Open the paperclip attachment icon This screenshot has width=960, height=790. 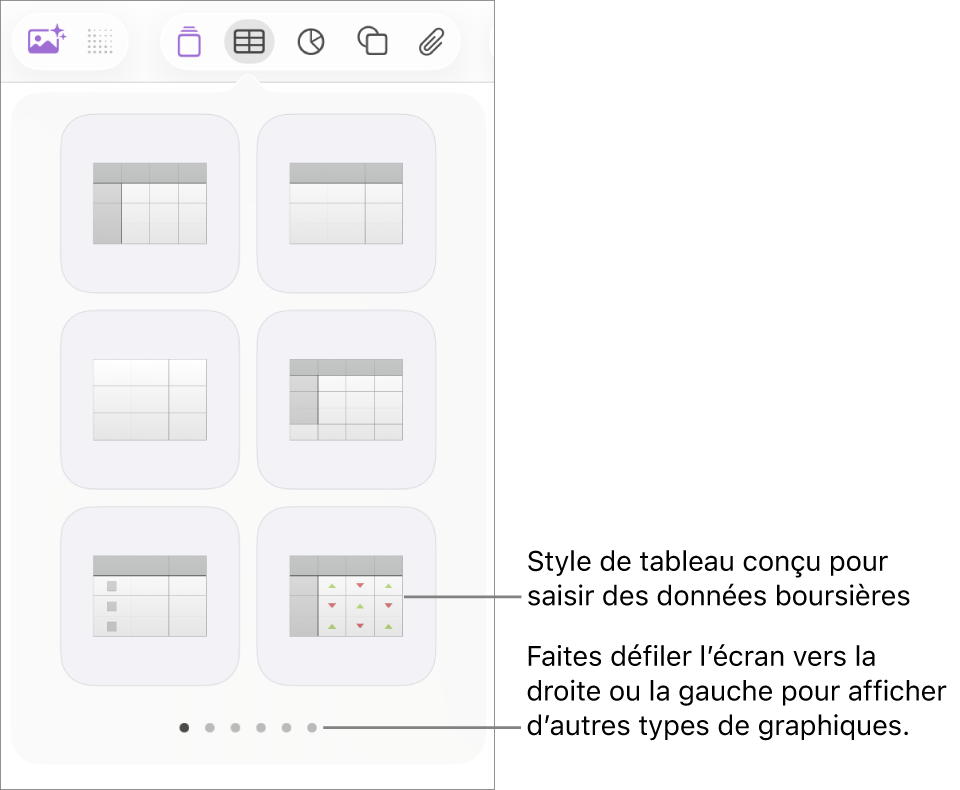pos(432,41)
